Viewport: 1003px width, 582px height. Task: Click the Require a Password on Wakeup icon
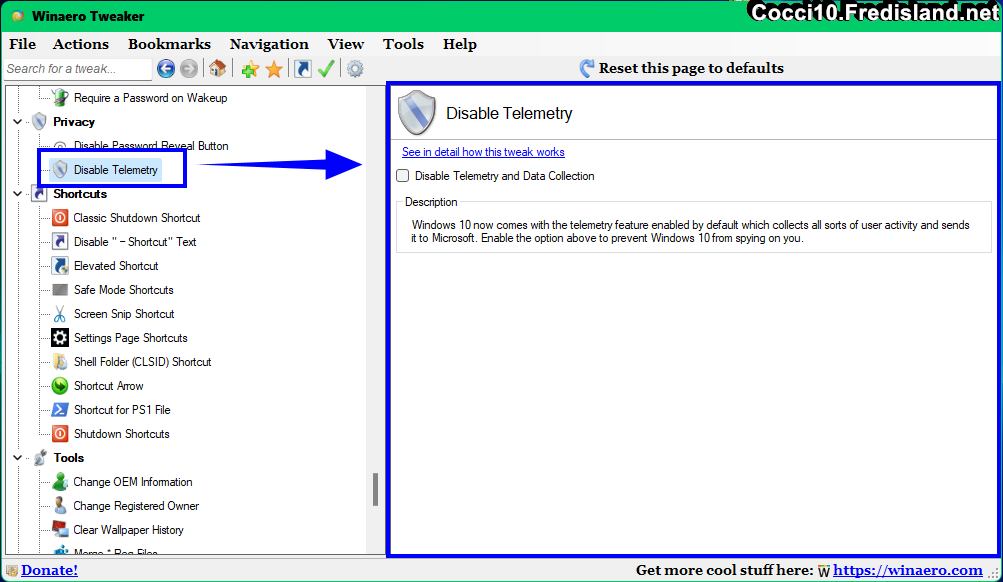click(x=59, y=97)
